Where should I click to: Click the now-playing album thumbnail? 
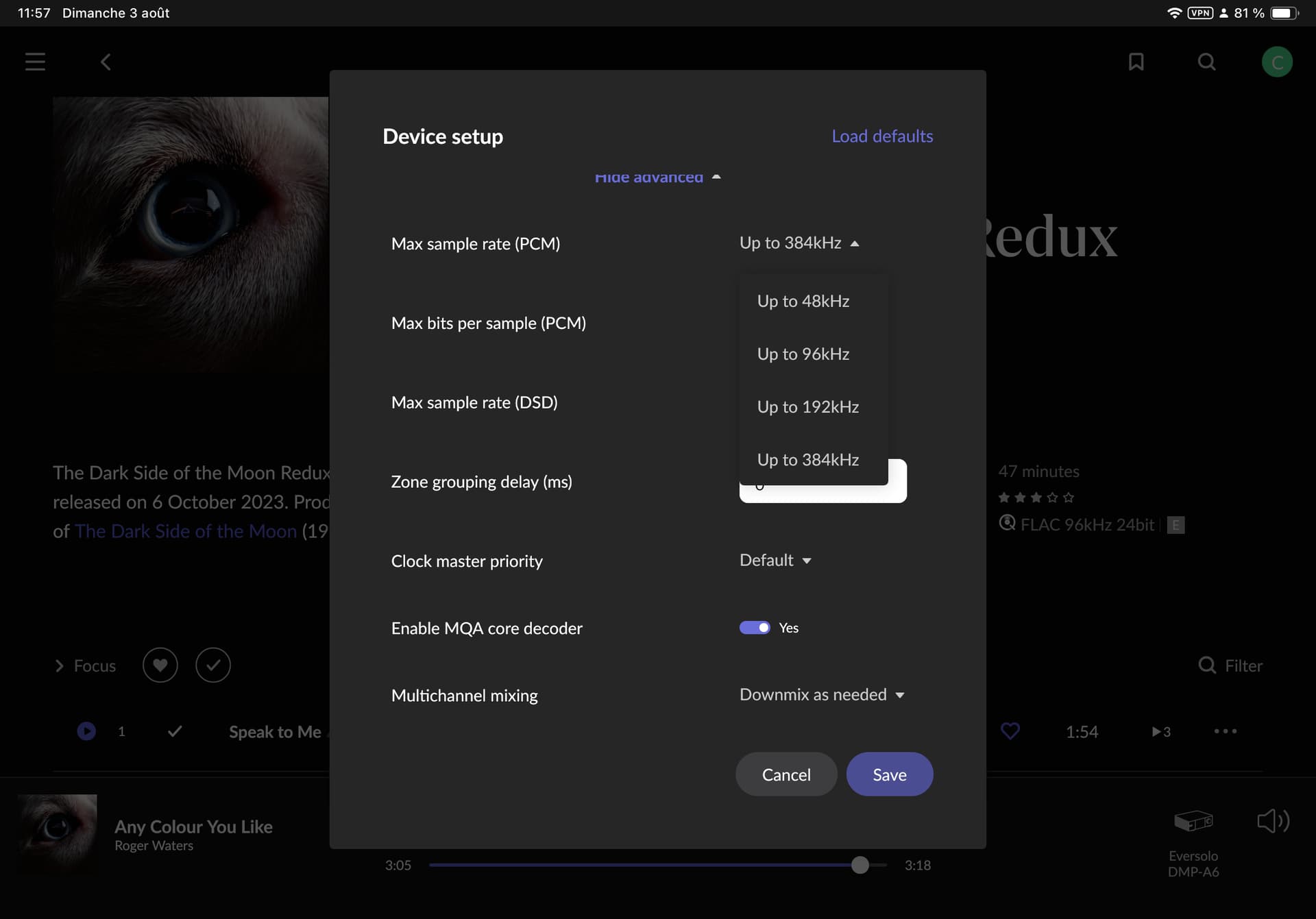click(x=58, y=833)
